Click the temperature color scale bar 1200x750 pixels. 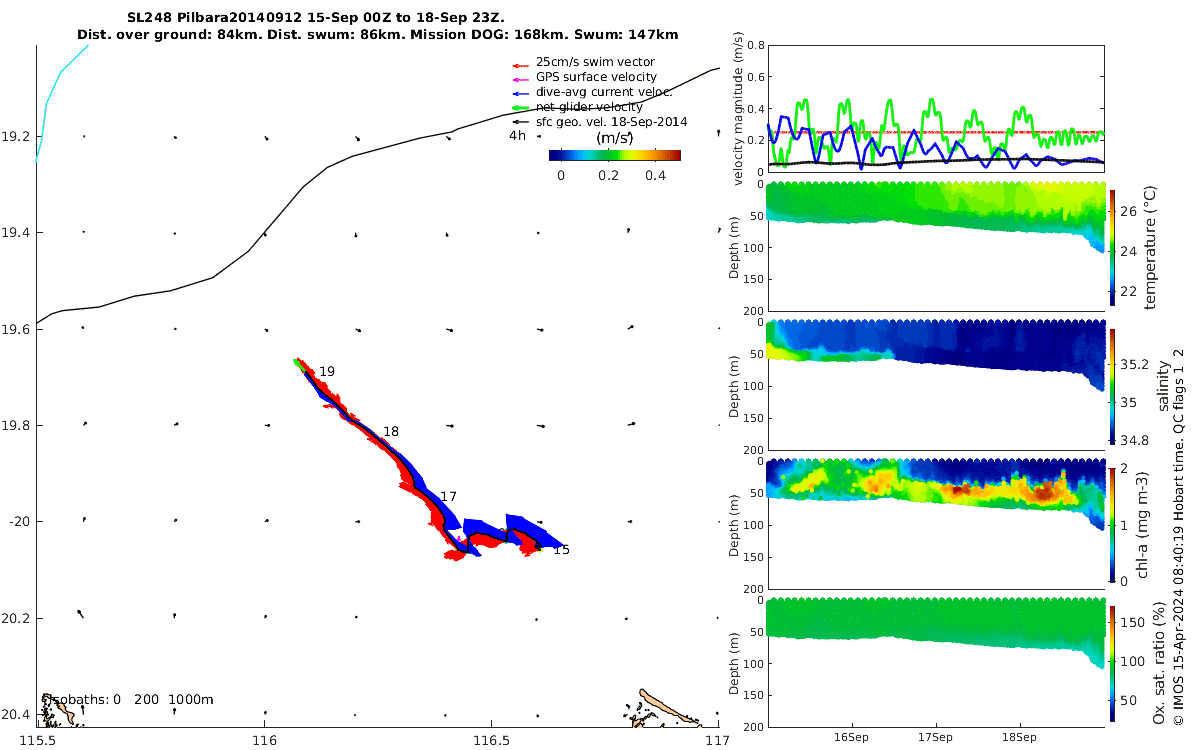click(x=1112, y=246)
